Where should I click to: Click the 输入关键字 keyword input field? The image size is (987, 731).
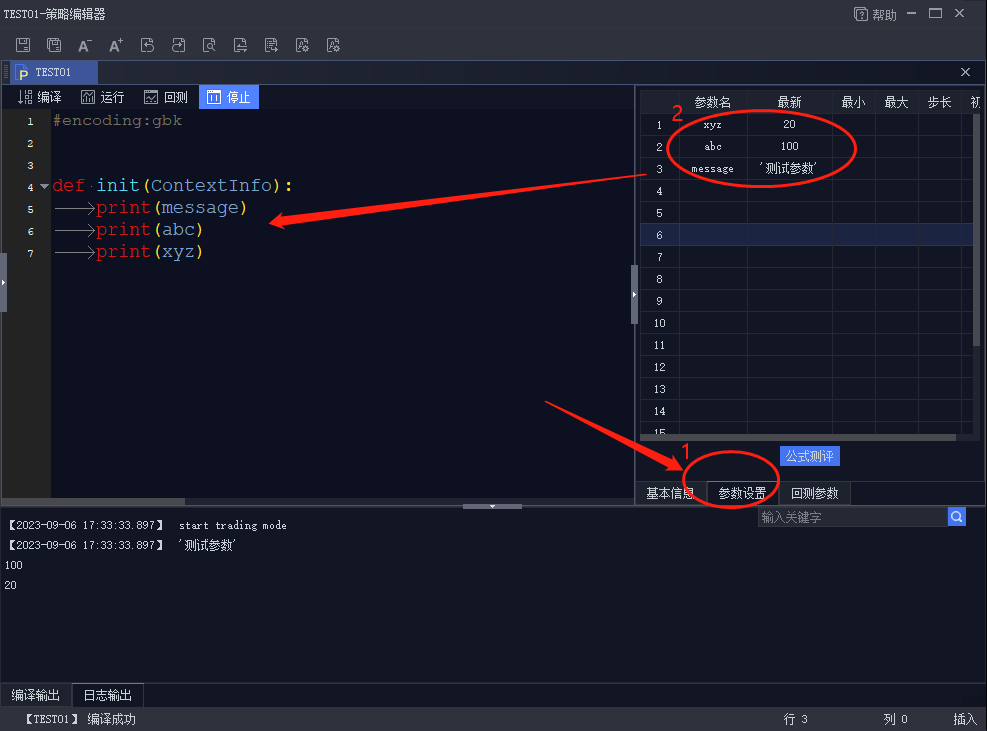click(x=850, y=516)
